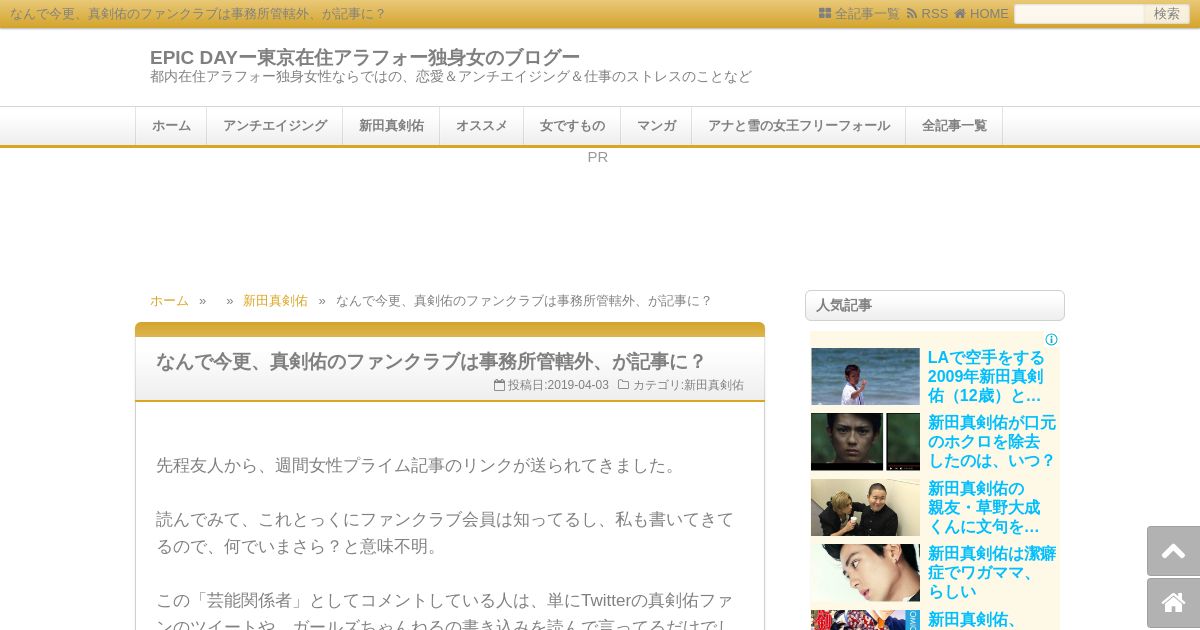Click the HOME text link in top bar
The width and height of the screenshot is (1200, 630).
[989, 14]
